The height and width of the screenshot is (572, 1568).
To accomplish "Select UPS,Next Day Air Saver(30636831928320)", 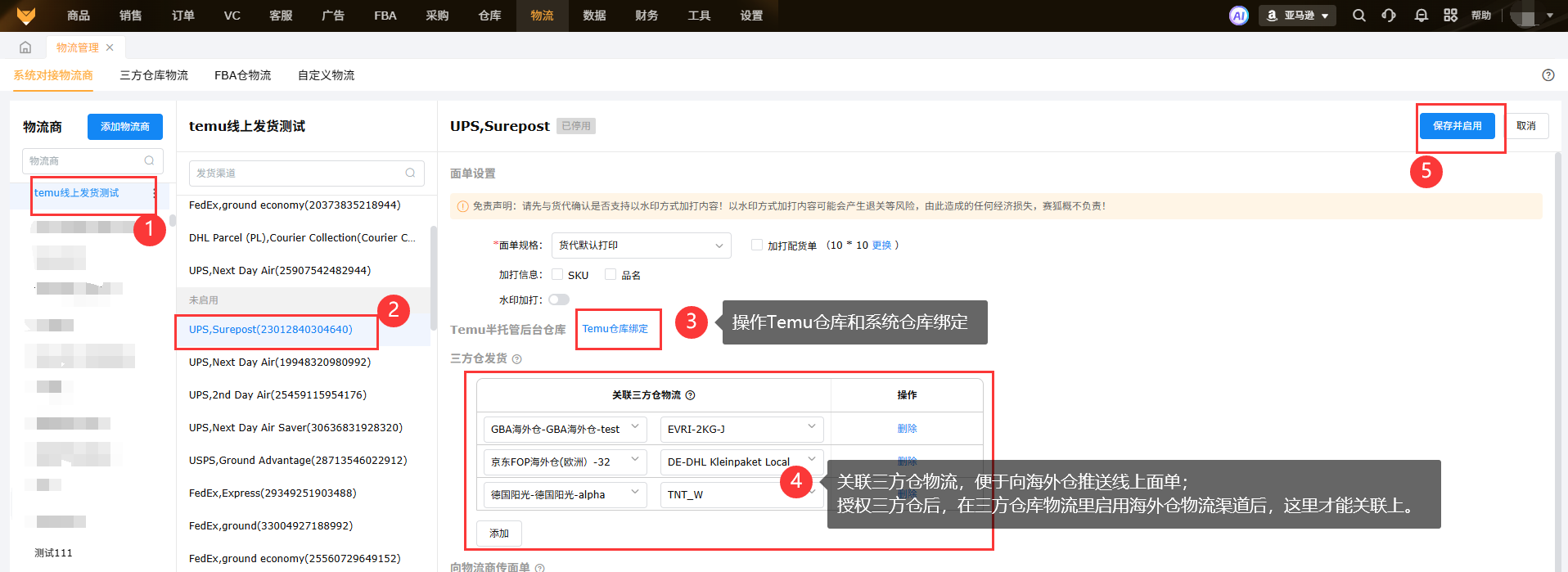I will pos(295,428).
